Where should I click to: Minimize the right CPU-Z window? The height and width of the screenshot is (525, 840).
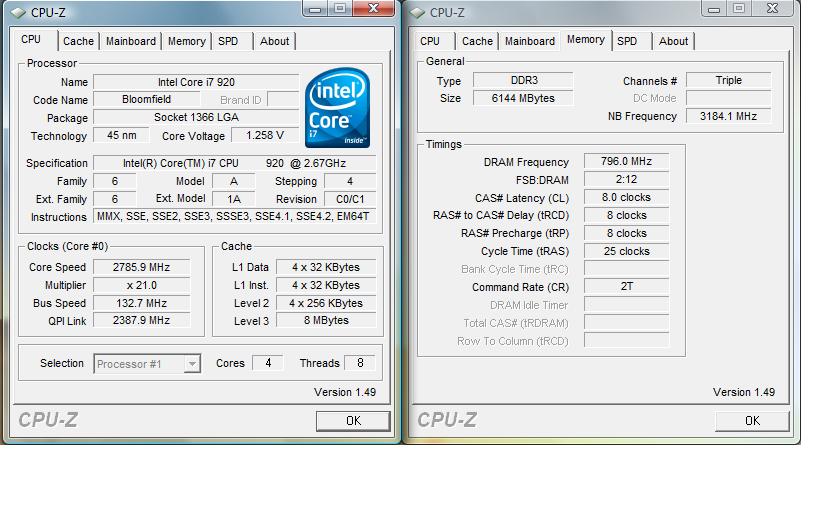[x=714, y=9]
